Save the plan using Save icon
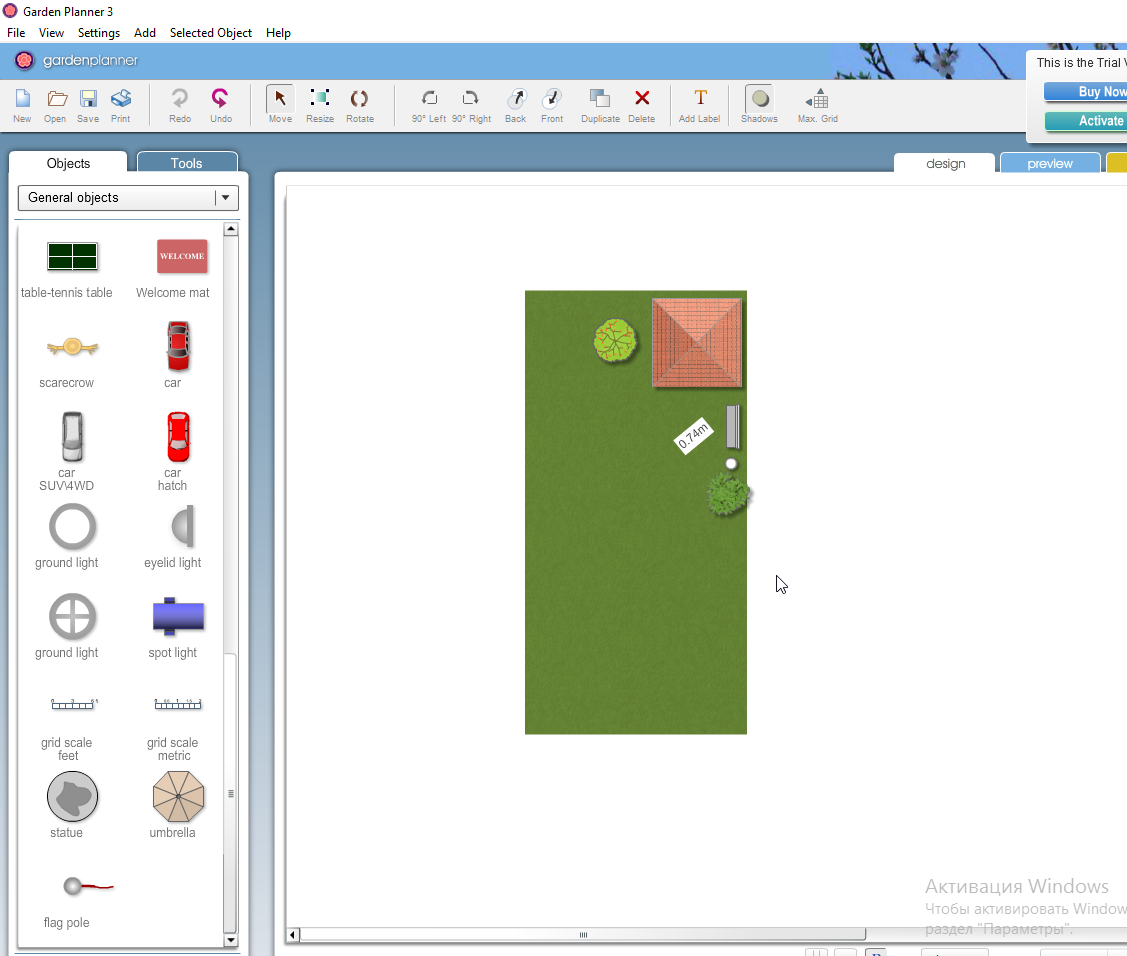 [x=88, y=106]
